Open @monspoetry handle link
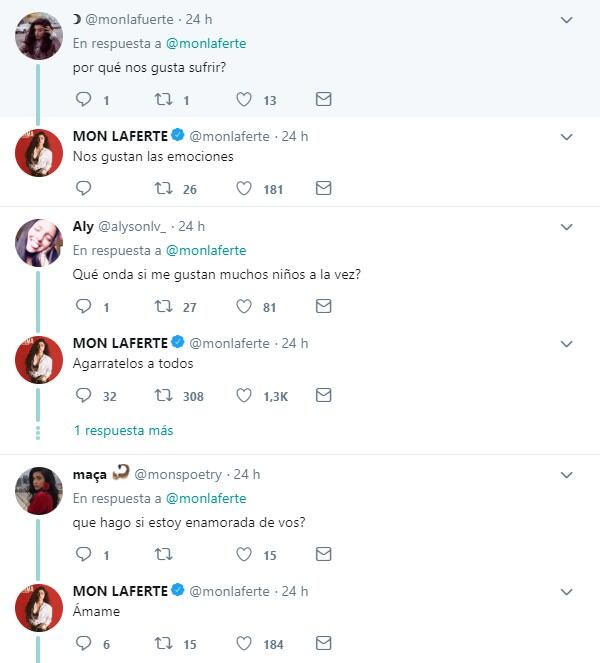Image resolution: width=600 pixels, height=663 pixels. click(x=178, y=474)
